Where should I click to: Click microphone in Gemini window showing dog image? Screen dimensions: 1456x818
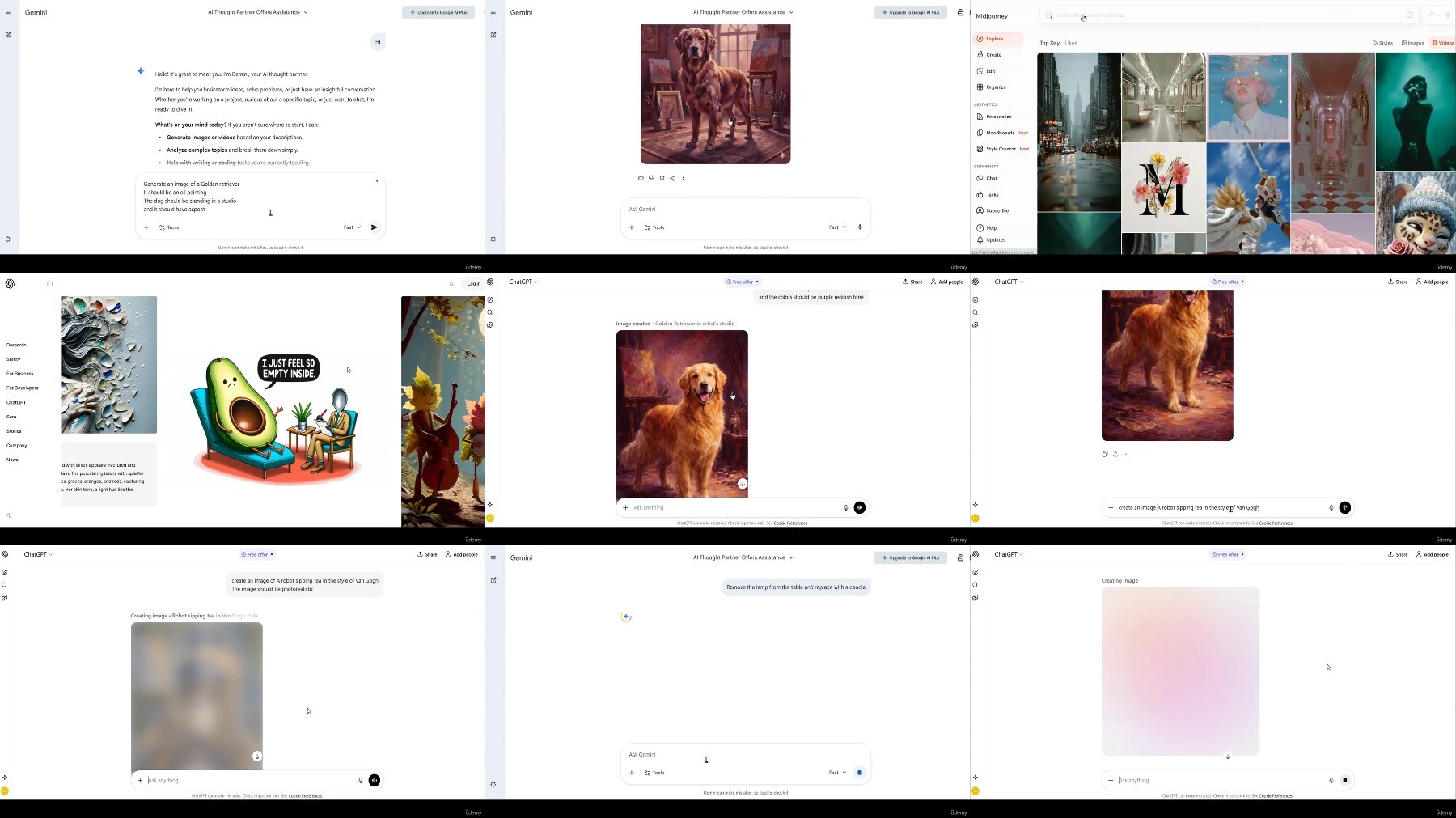click(x=860, y=227)
